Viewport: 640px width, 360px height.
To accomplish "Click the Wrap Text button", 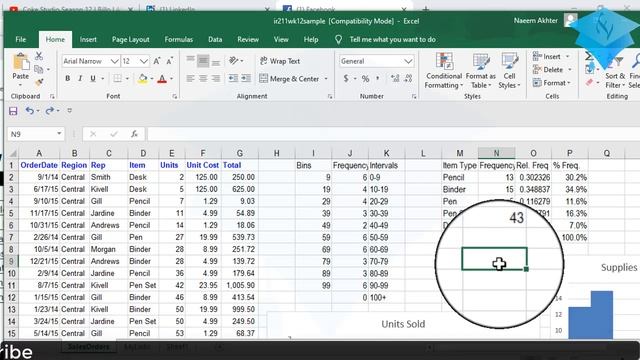I will [x=280, y=61].
